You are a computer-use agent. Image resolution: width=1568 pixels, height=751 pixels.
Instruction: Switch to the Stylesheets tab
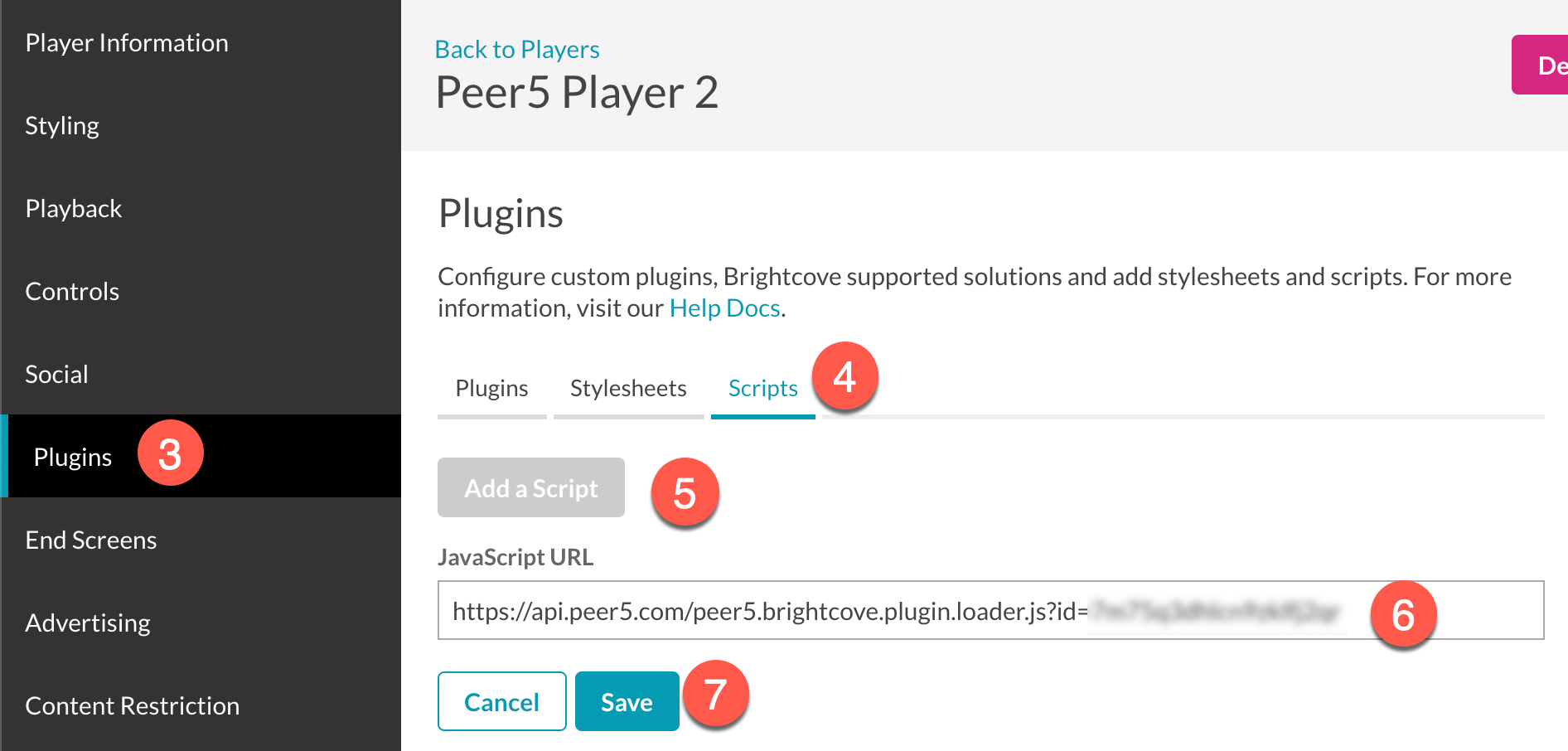[627, 387]
